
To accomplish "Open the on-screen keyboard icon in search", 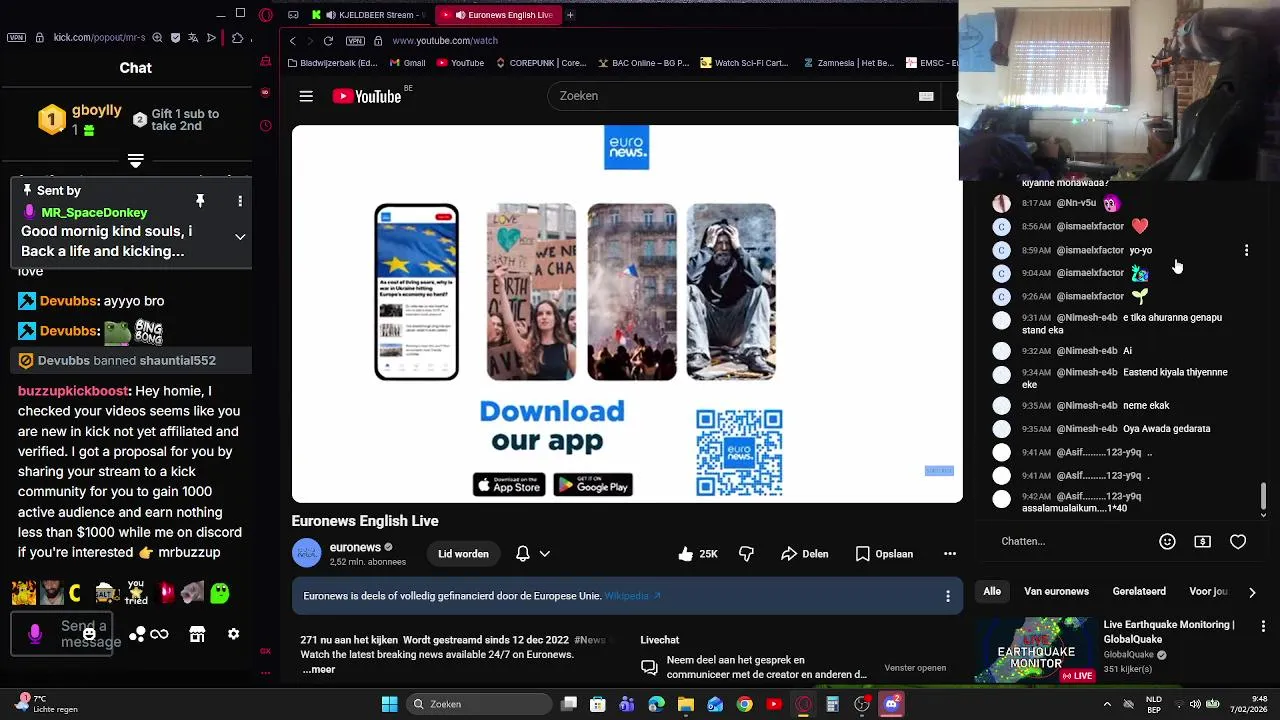I will (x=926, y=96).
